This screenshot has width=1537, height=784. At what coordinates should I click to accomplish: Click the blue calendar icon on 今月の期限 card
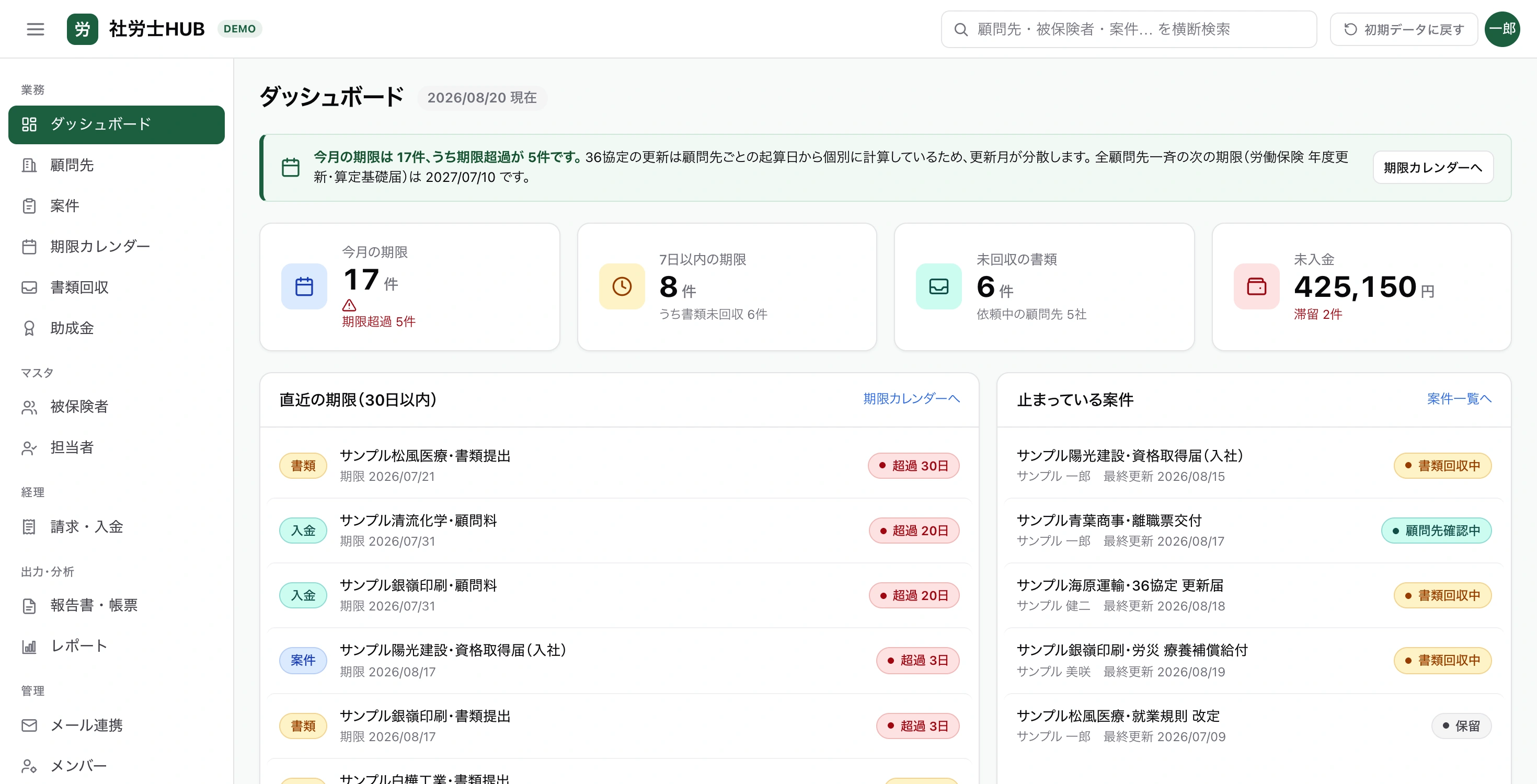coord(304,286)
